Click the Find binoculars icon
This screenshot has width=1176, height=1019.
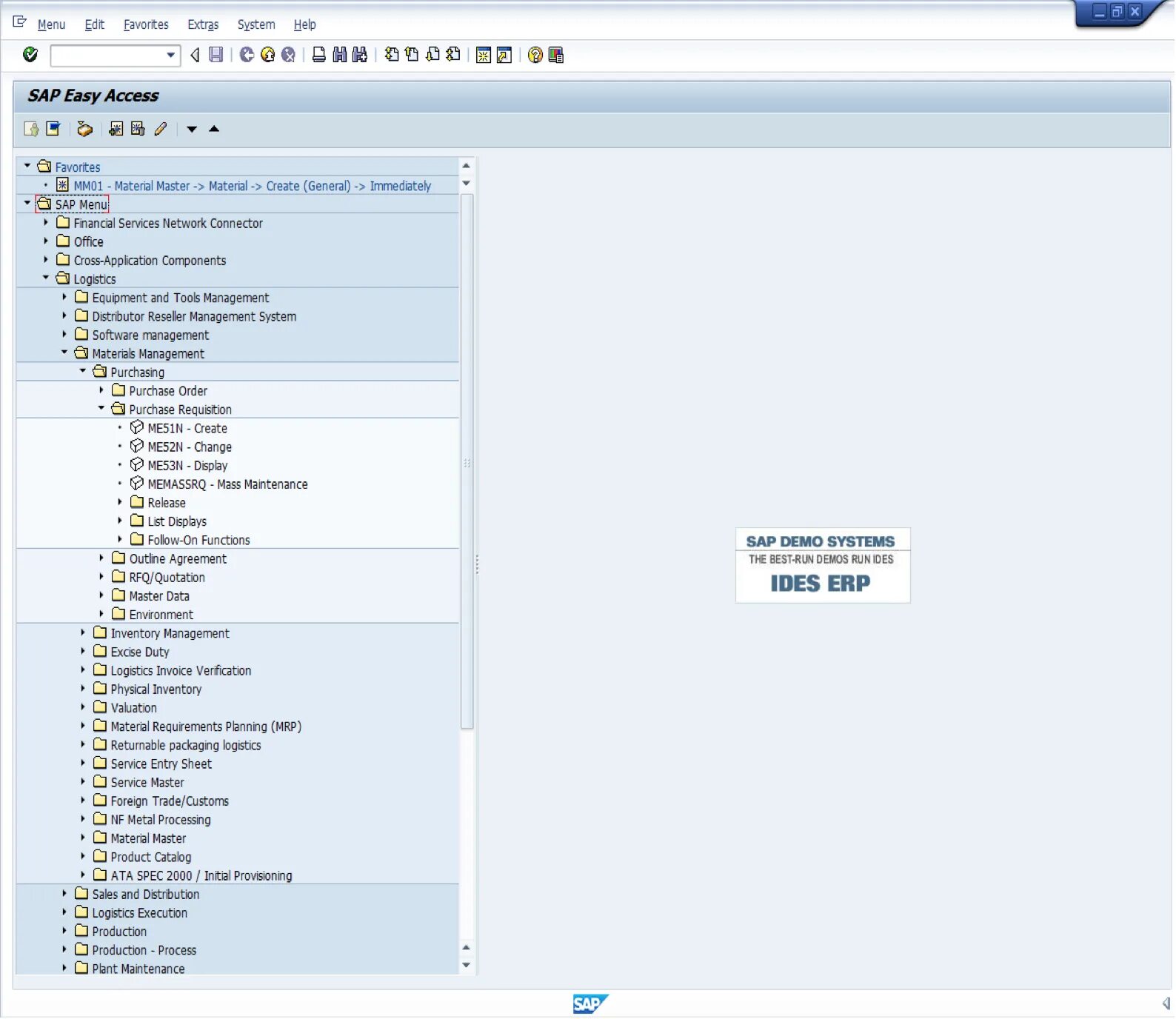point(340,55)
